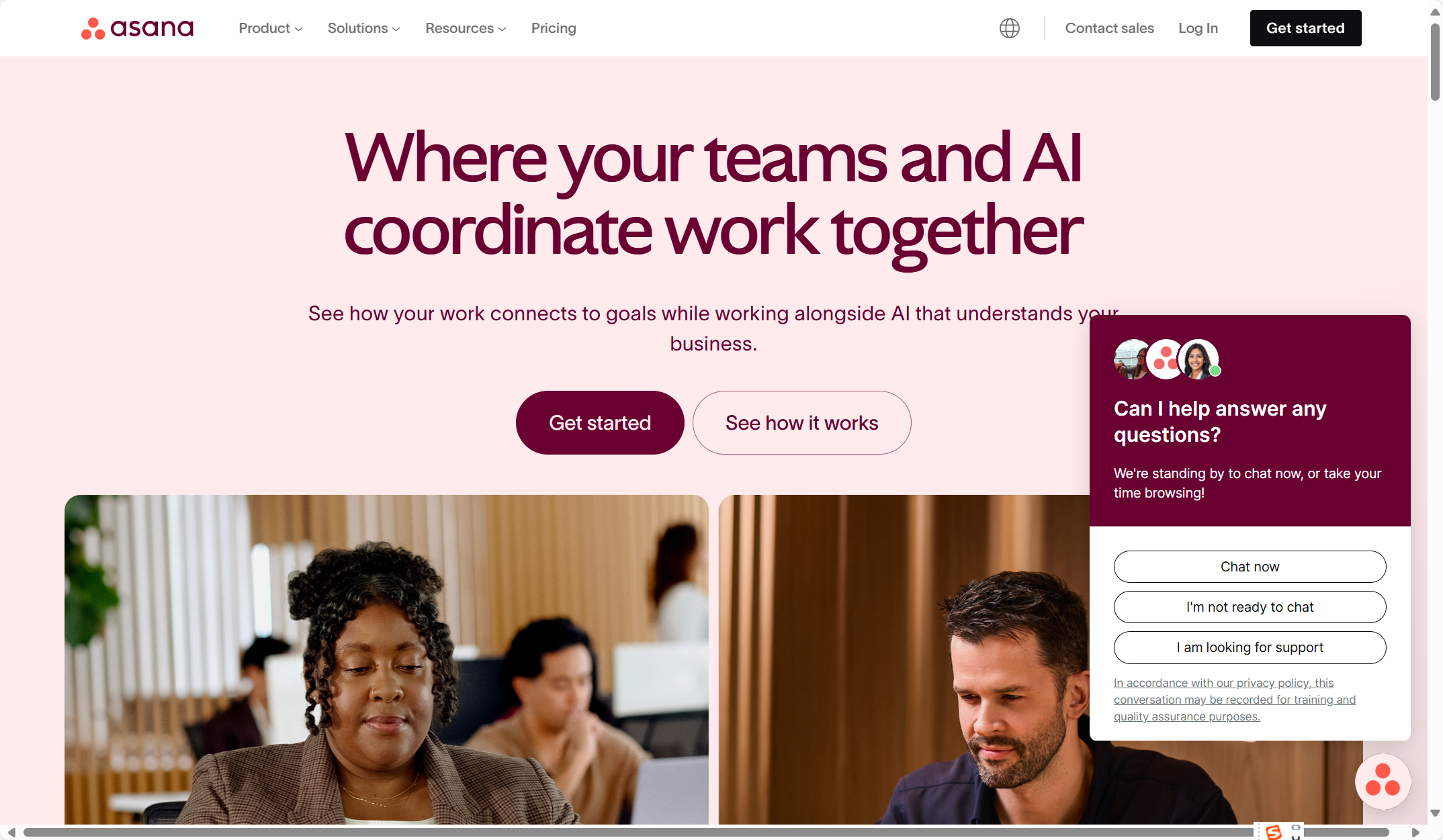Click the Asana logo in the header
Viewport: 1443px width, 840px height.
137,28
